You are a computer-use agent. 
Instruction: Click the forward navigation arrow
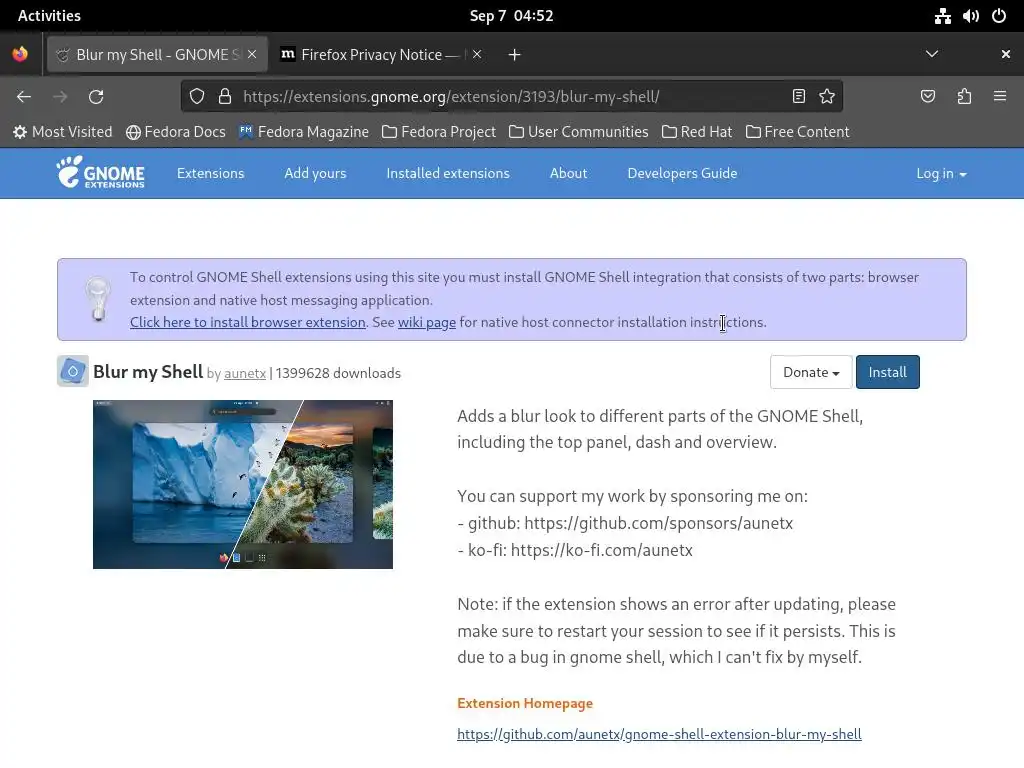coord(60,97)
